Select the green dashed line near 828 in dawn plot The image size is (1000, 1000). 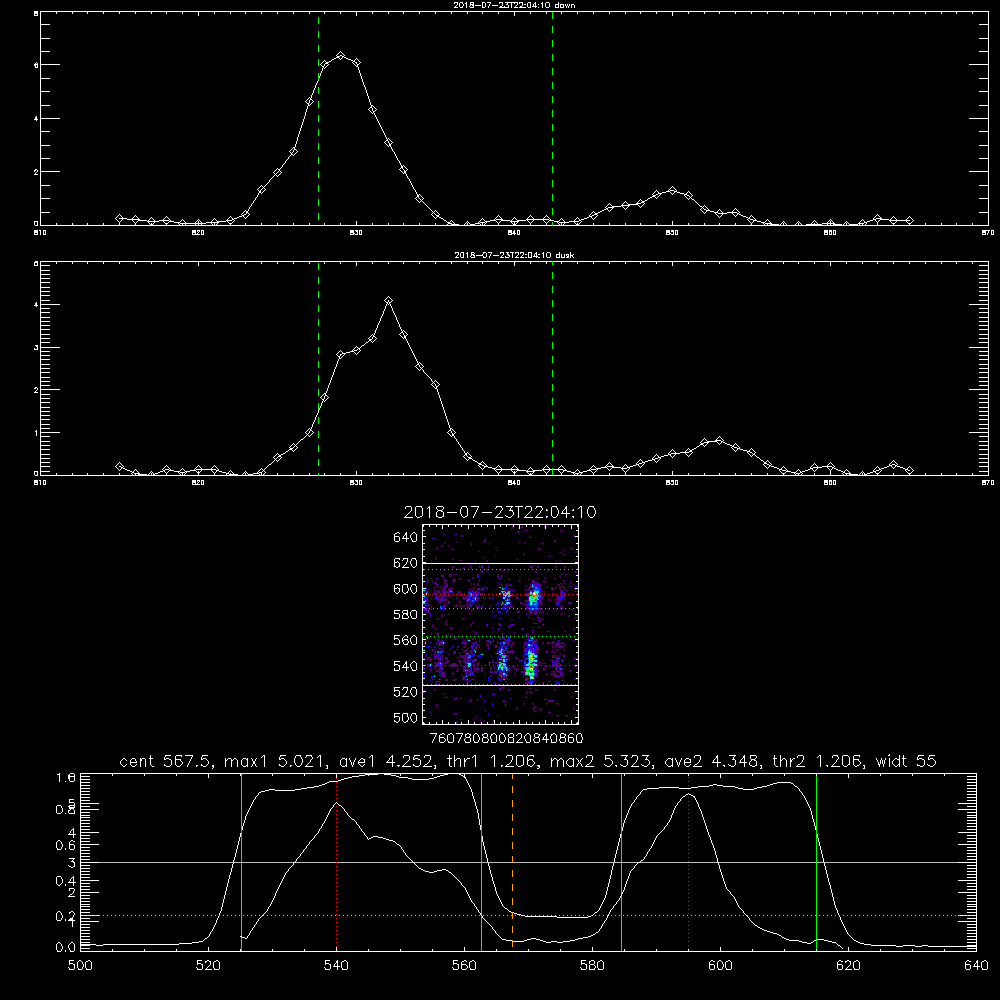(x=318, y=118)
